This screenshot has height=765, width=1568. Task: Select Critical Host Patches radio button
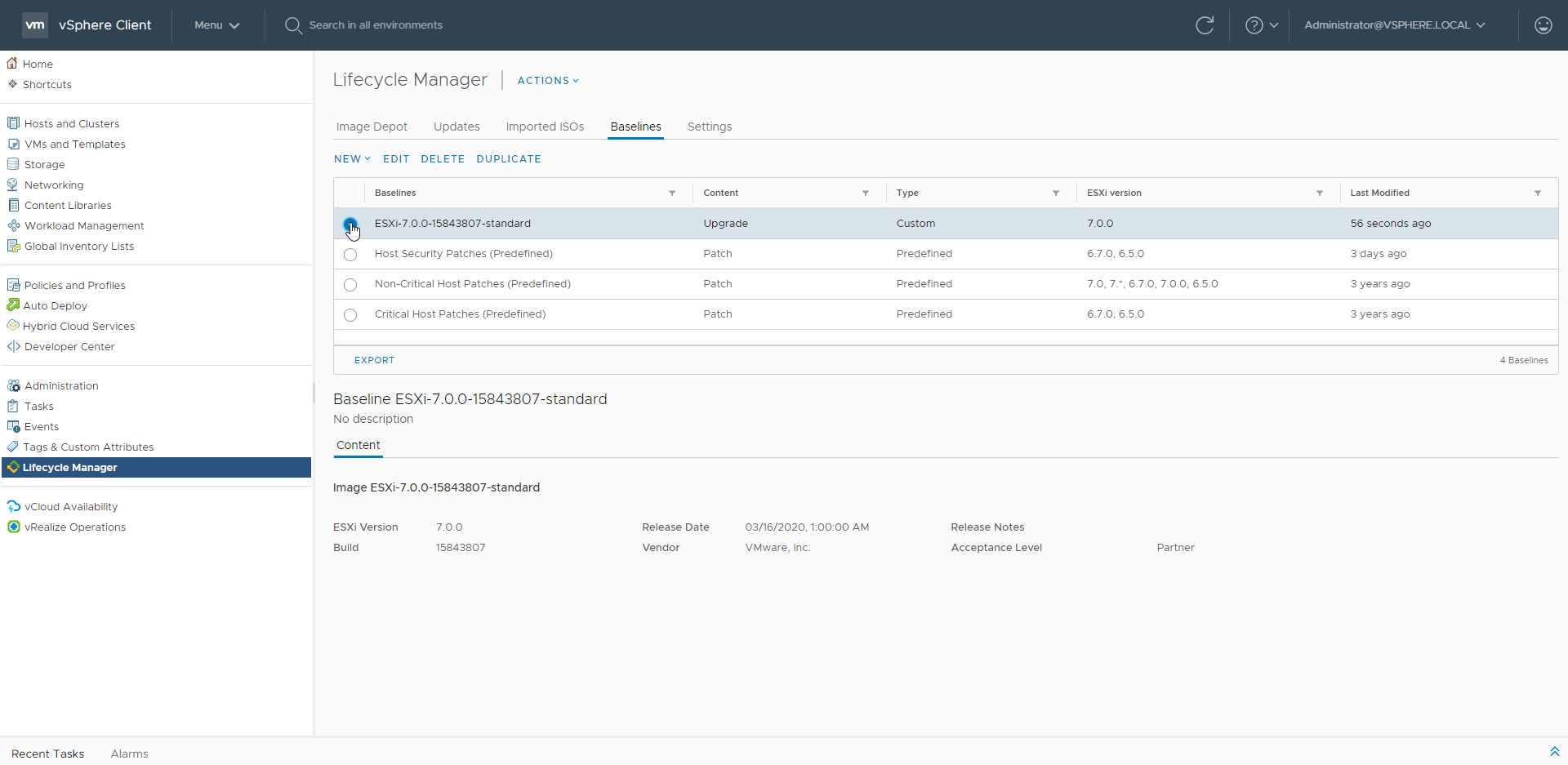[350, 315]
